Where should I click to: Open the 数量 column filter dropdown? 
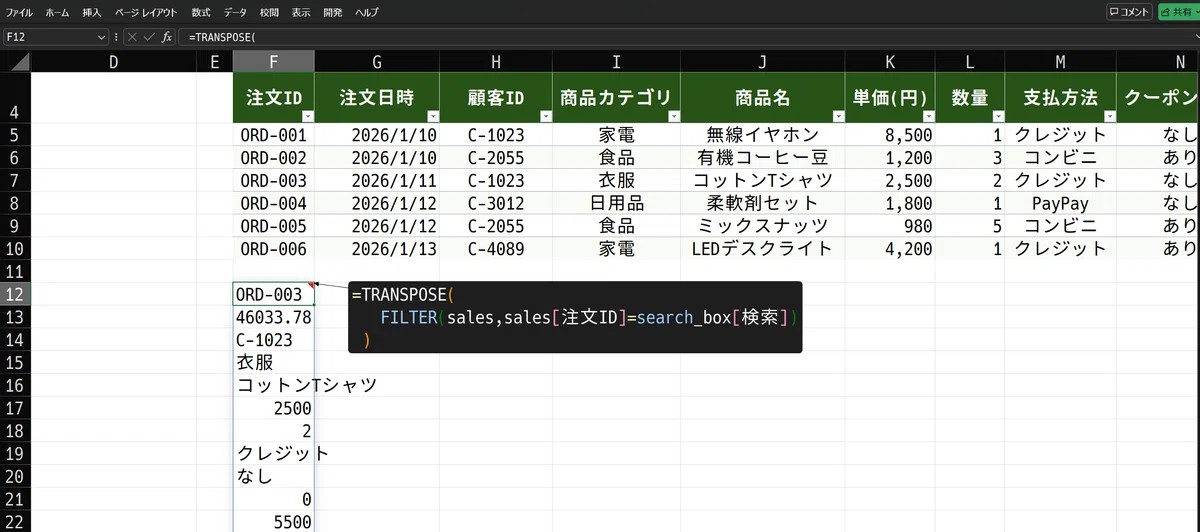[x=997, y=116]
